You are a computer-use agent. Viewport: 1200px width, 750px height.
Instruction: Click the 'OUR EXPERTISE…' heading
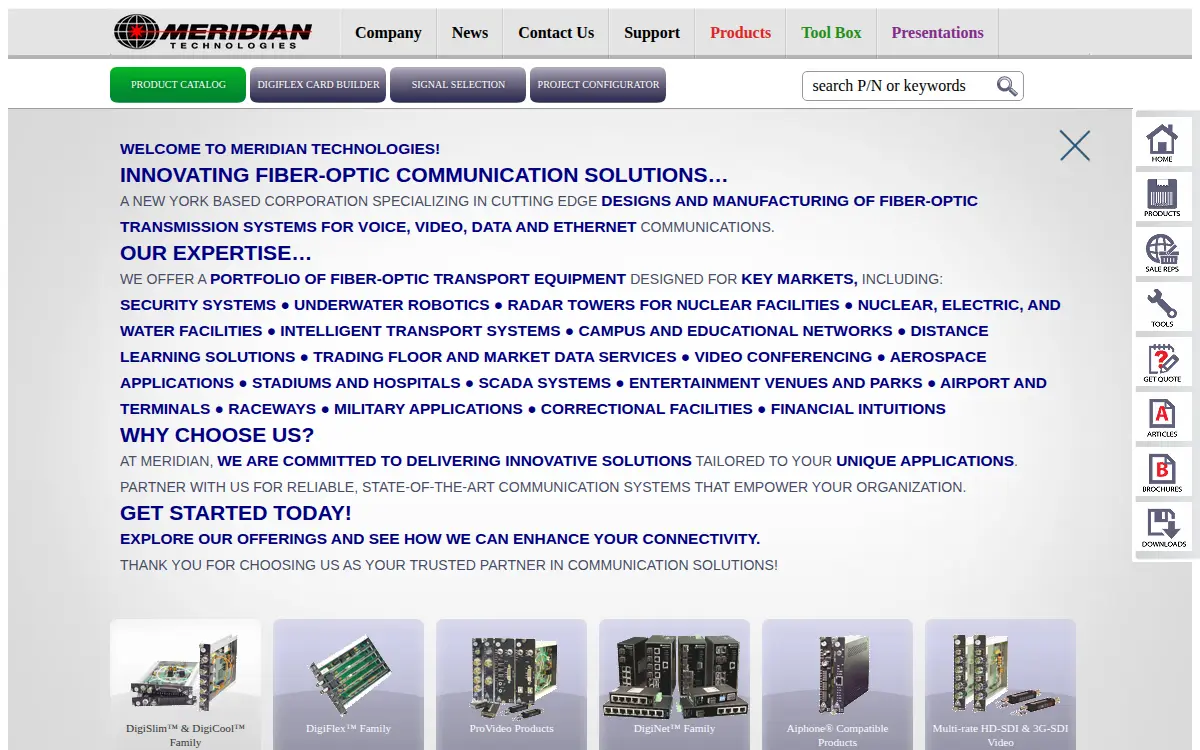click(x=216, y=253)
